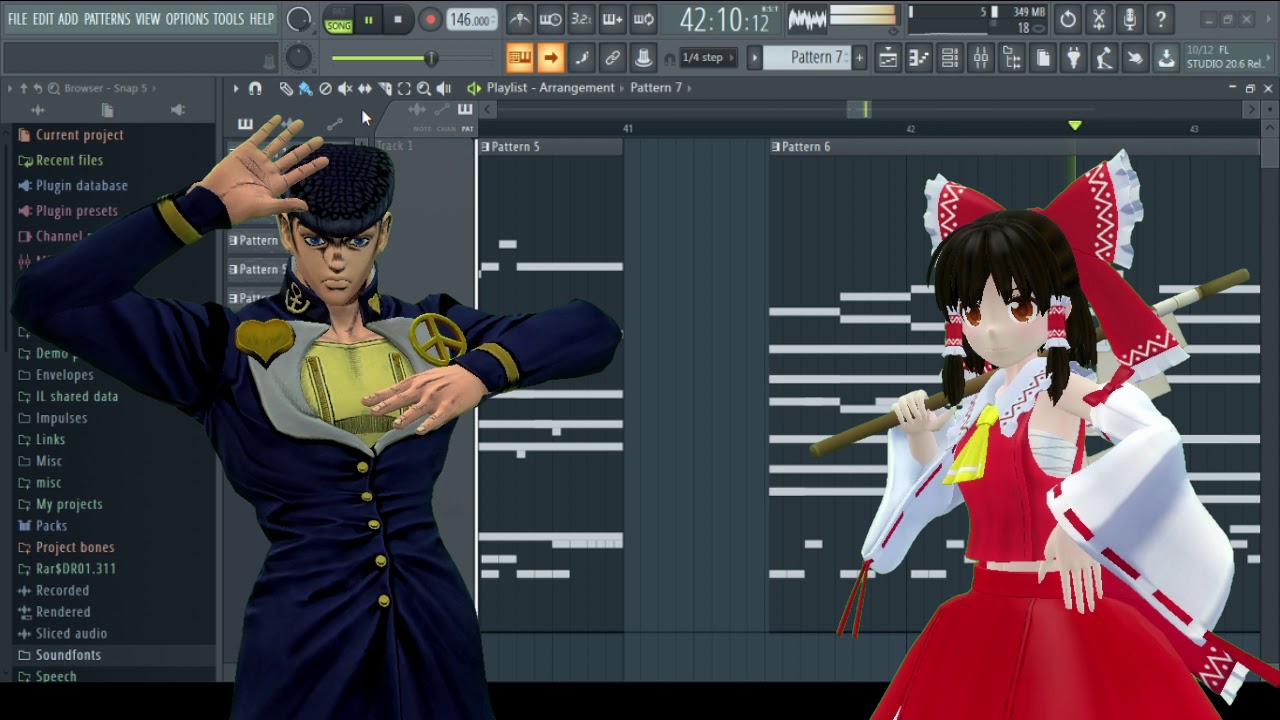Viewport: 1280px width, 720px height.
Task: Click the undo history circular arrow icon
Action: tap(1068, 19)
